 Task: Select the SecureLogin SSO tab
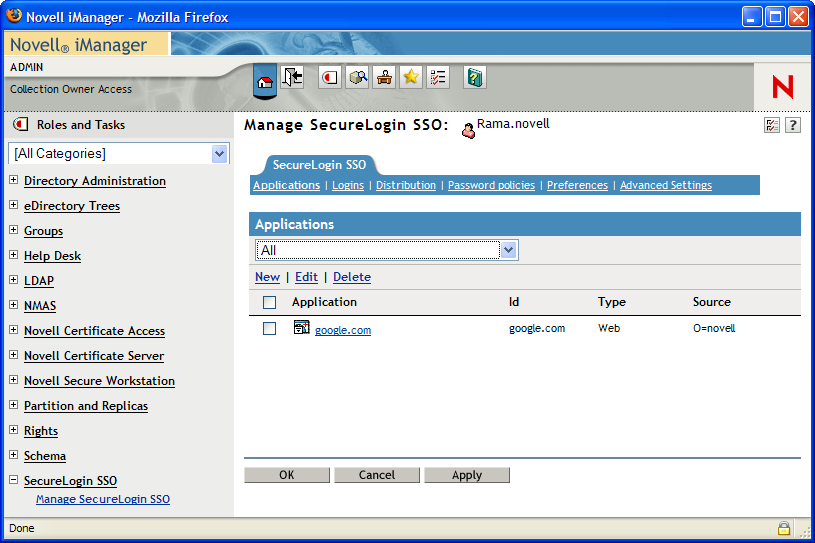[x=319, y=165]
